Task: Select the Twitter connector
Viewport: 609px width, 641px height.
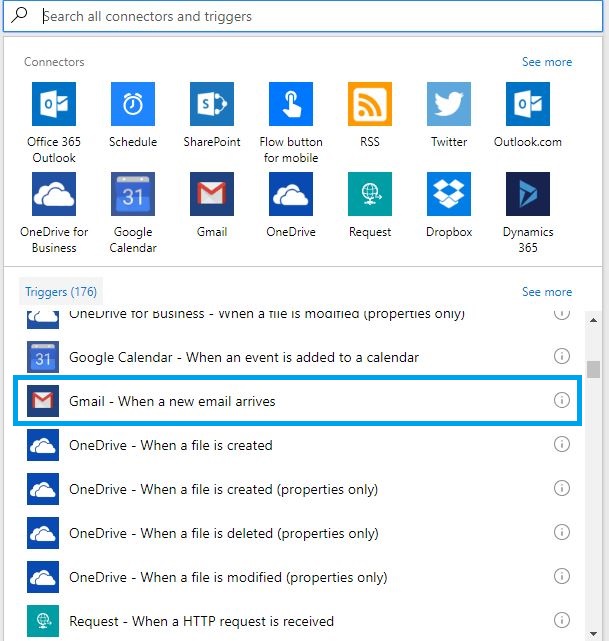Action: [449, 104]
